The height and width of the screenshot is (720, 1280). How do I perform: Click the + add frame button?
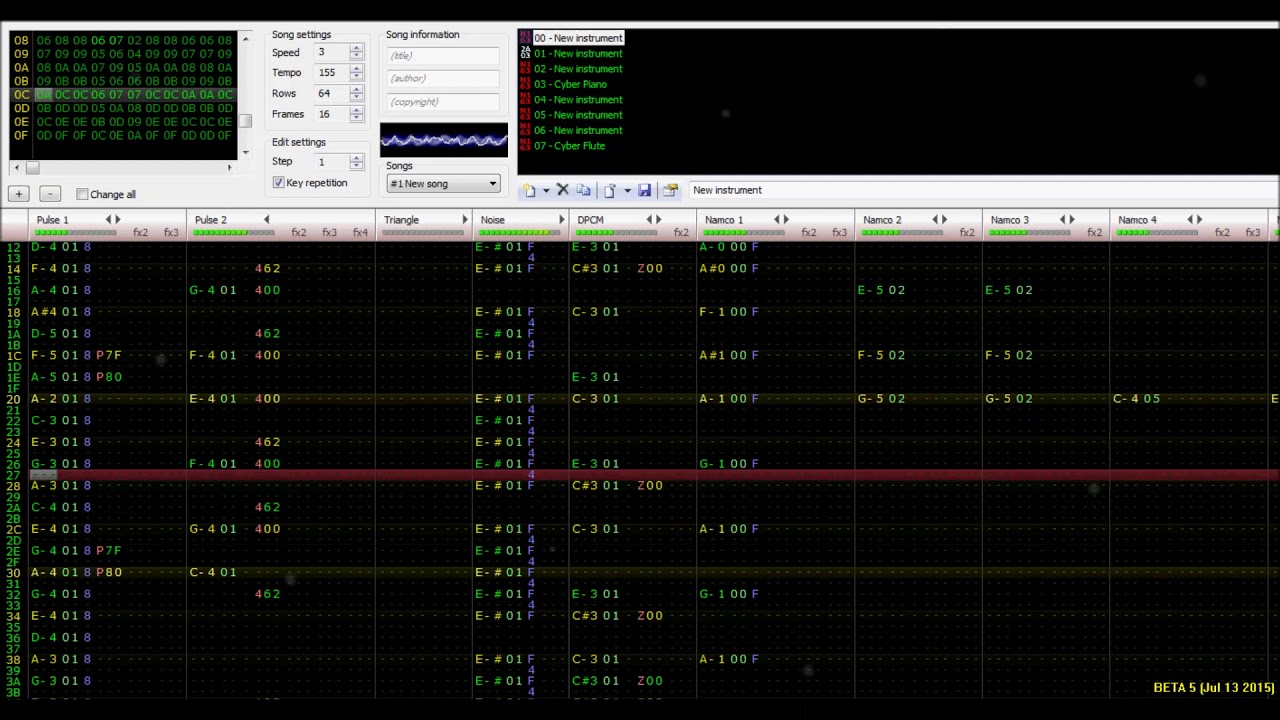click(x=19, y=194)
